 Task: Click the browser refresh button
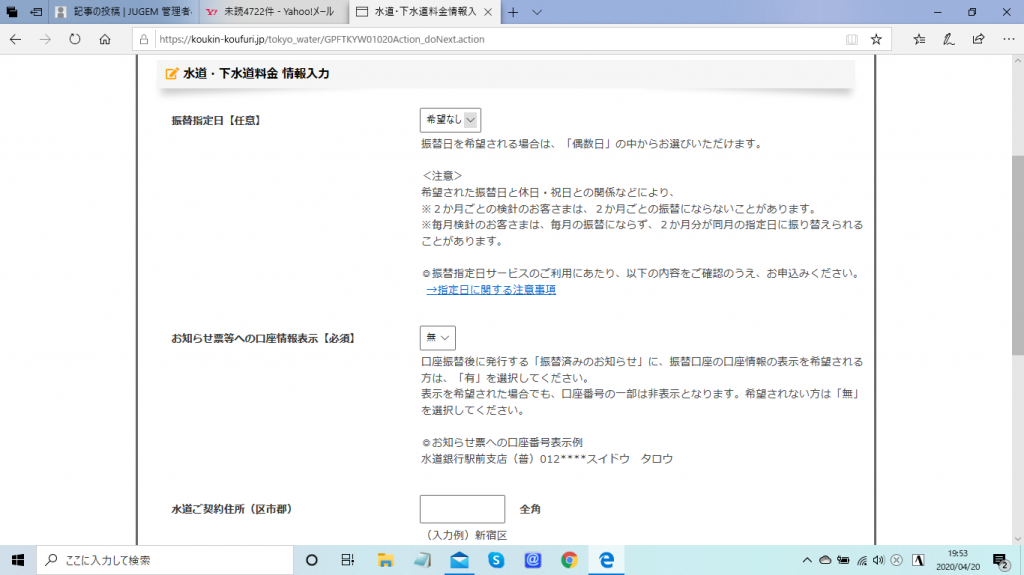(74, 39)
